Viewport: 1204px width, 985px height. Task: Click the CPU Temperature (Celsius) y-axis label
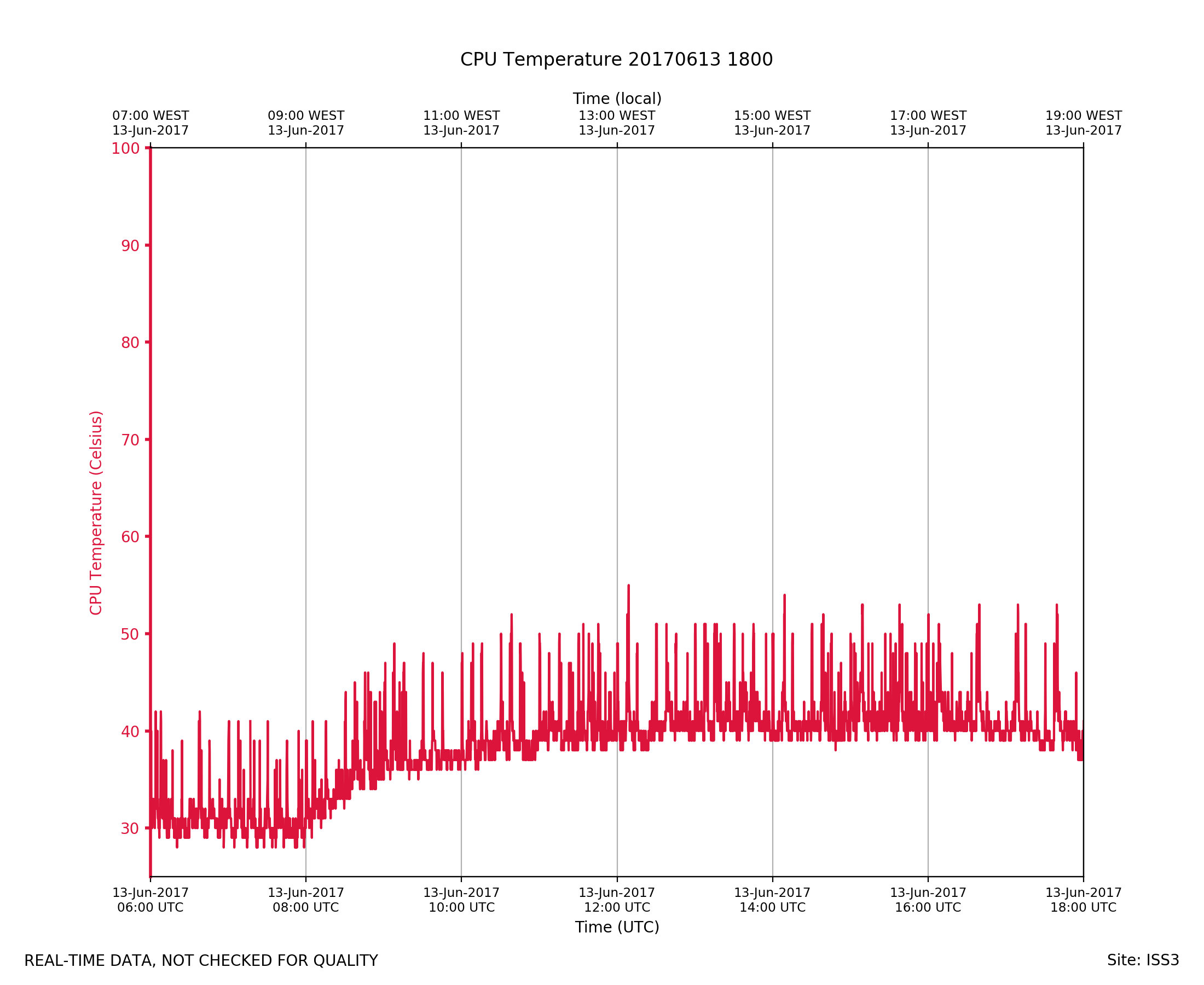(x=96, y=512)
